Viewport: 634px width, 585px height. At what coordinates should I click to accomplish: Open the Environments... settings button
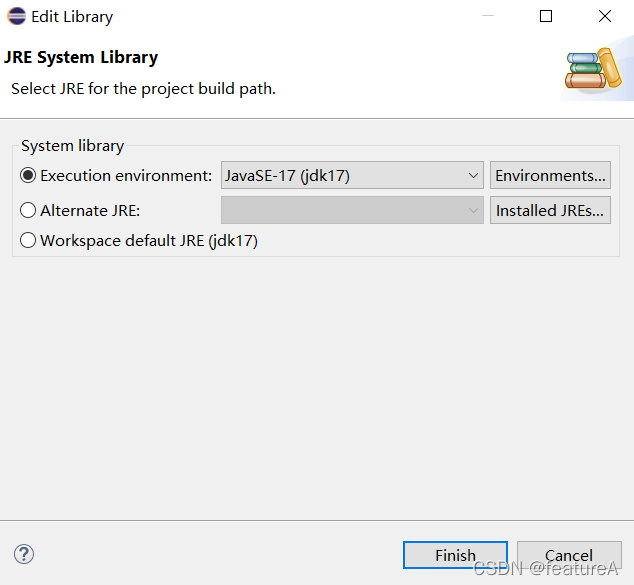(550, 175)
